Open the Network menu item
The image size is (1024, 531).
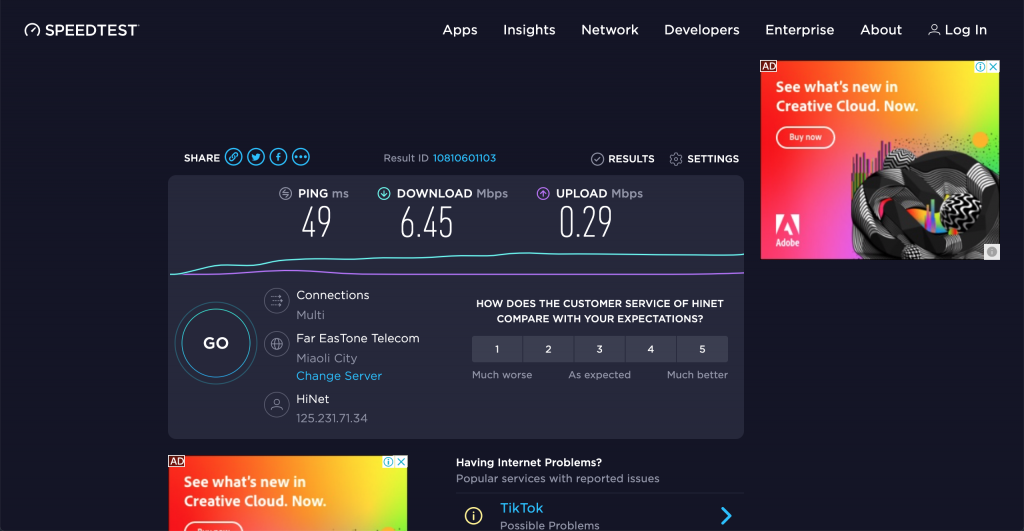610,30
